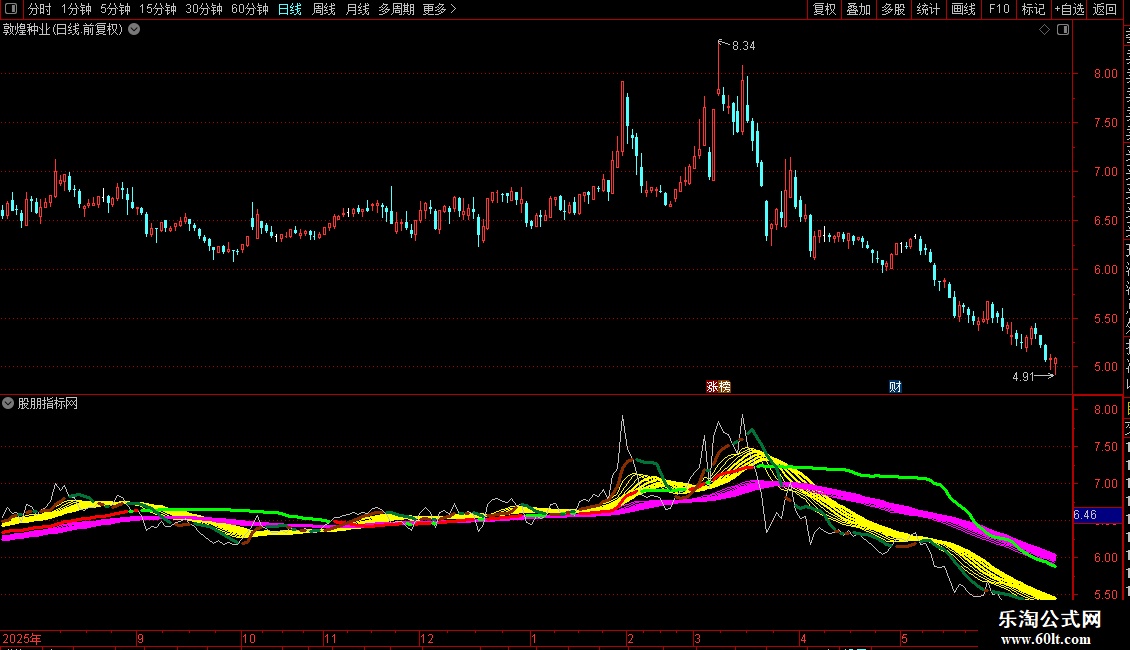Open the 多周期 multi-period view
Viewport: 1130px width, 650px height.
point(396,9)
